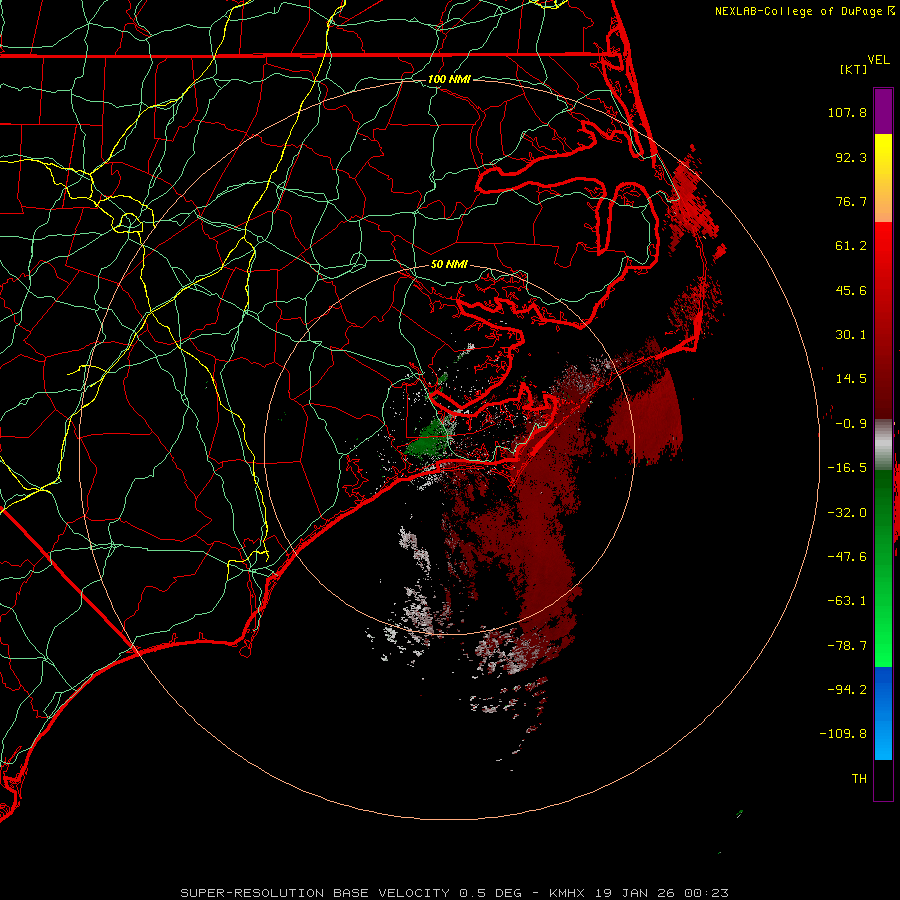Pick the yellow-orange segment of color bar
Screen dimensions: 900x900
click(x=883, y=178)
